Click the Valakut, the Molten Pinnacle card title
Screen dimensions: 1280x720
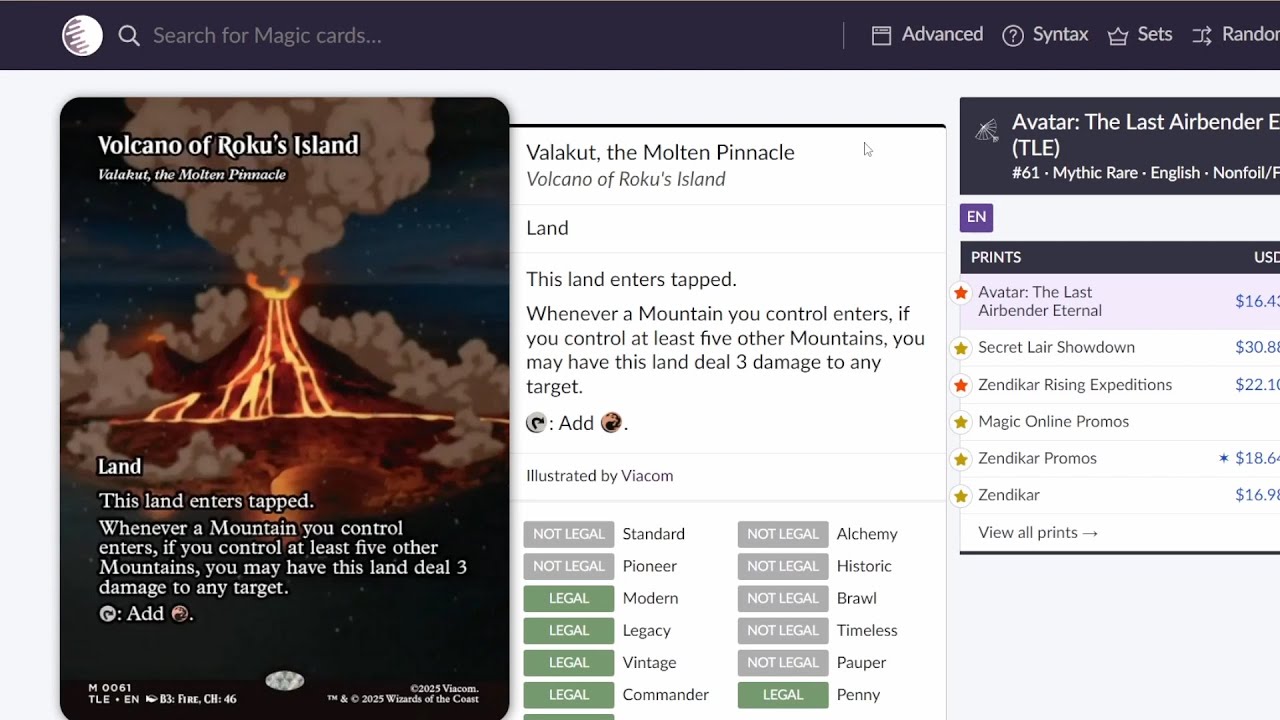point(660,152)
